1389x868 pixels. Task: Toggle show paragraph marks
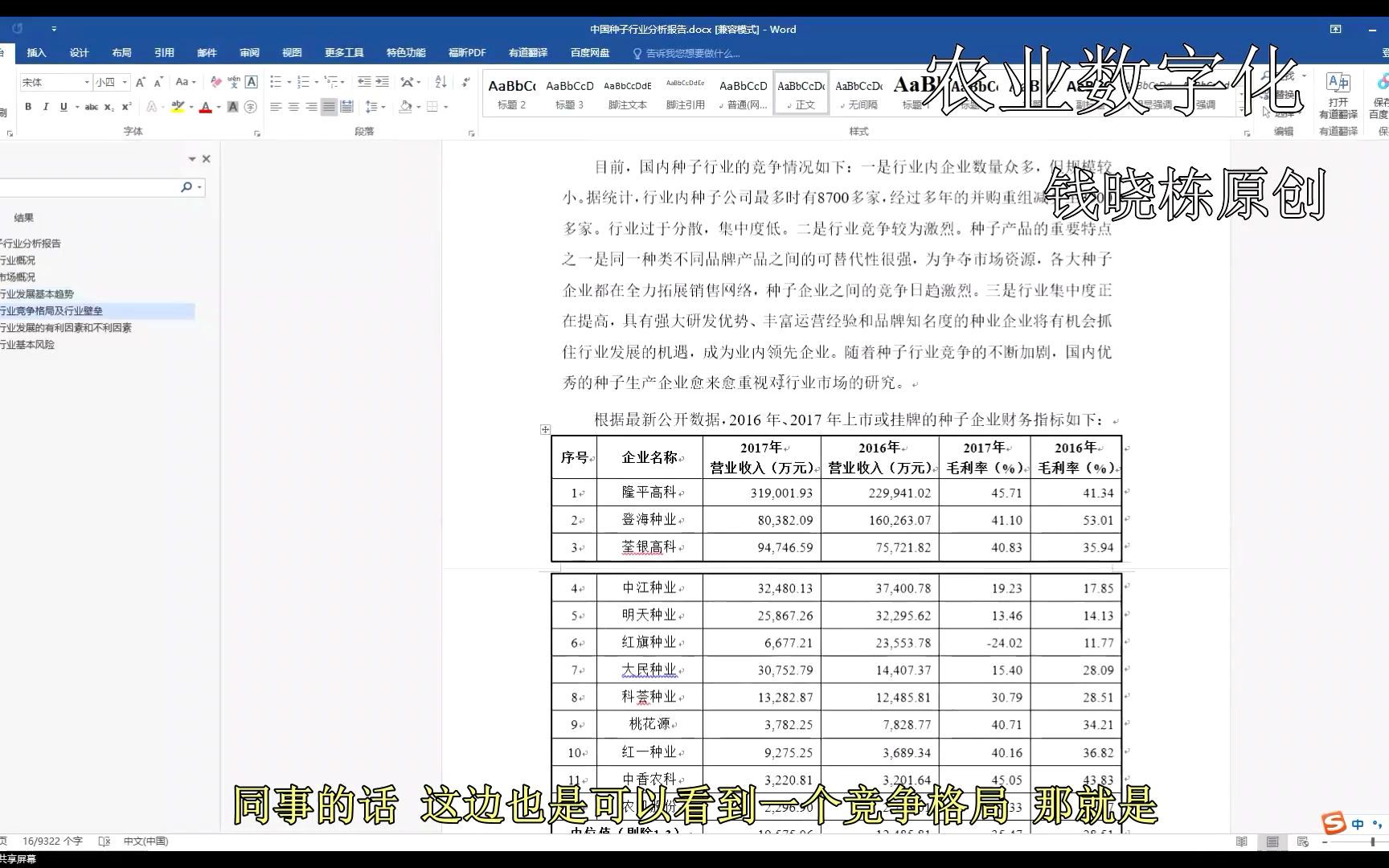click(x=465, y=82)
